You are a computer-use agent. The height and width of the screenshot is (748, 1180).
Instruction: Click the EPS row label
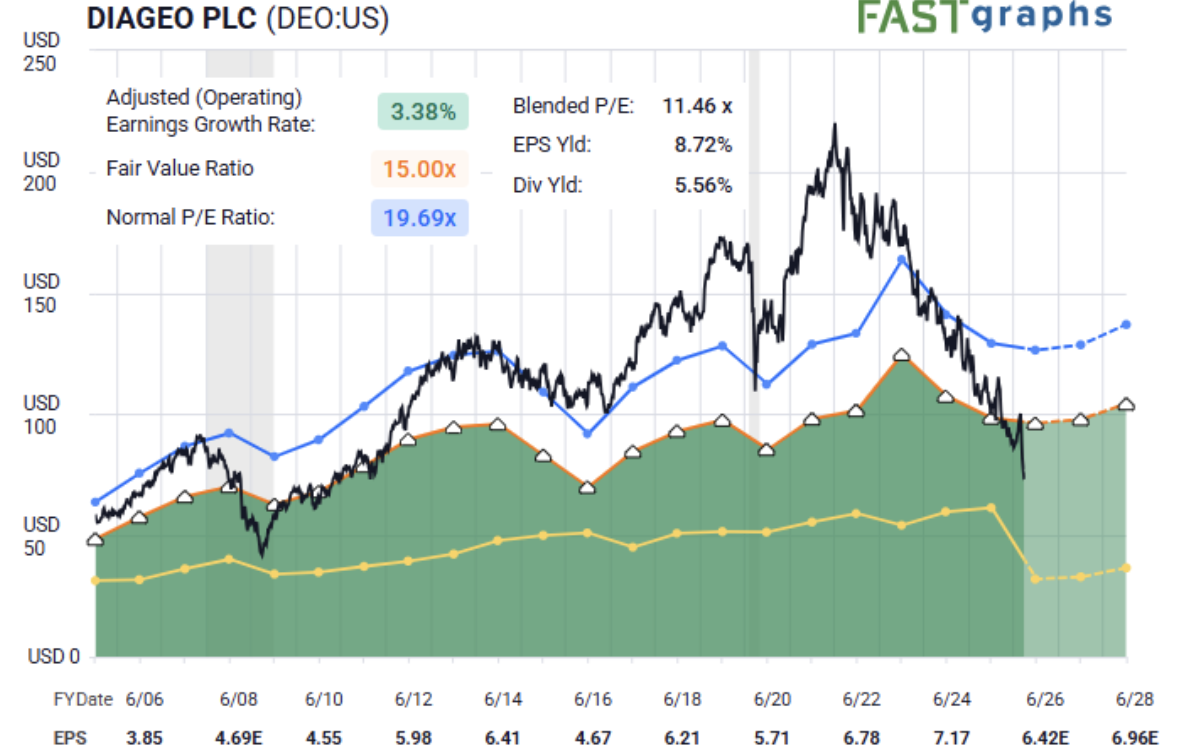tap(70, 737)
